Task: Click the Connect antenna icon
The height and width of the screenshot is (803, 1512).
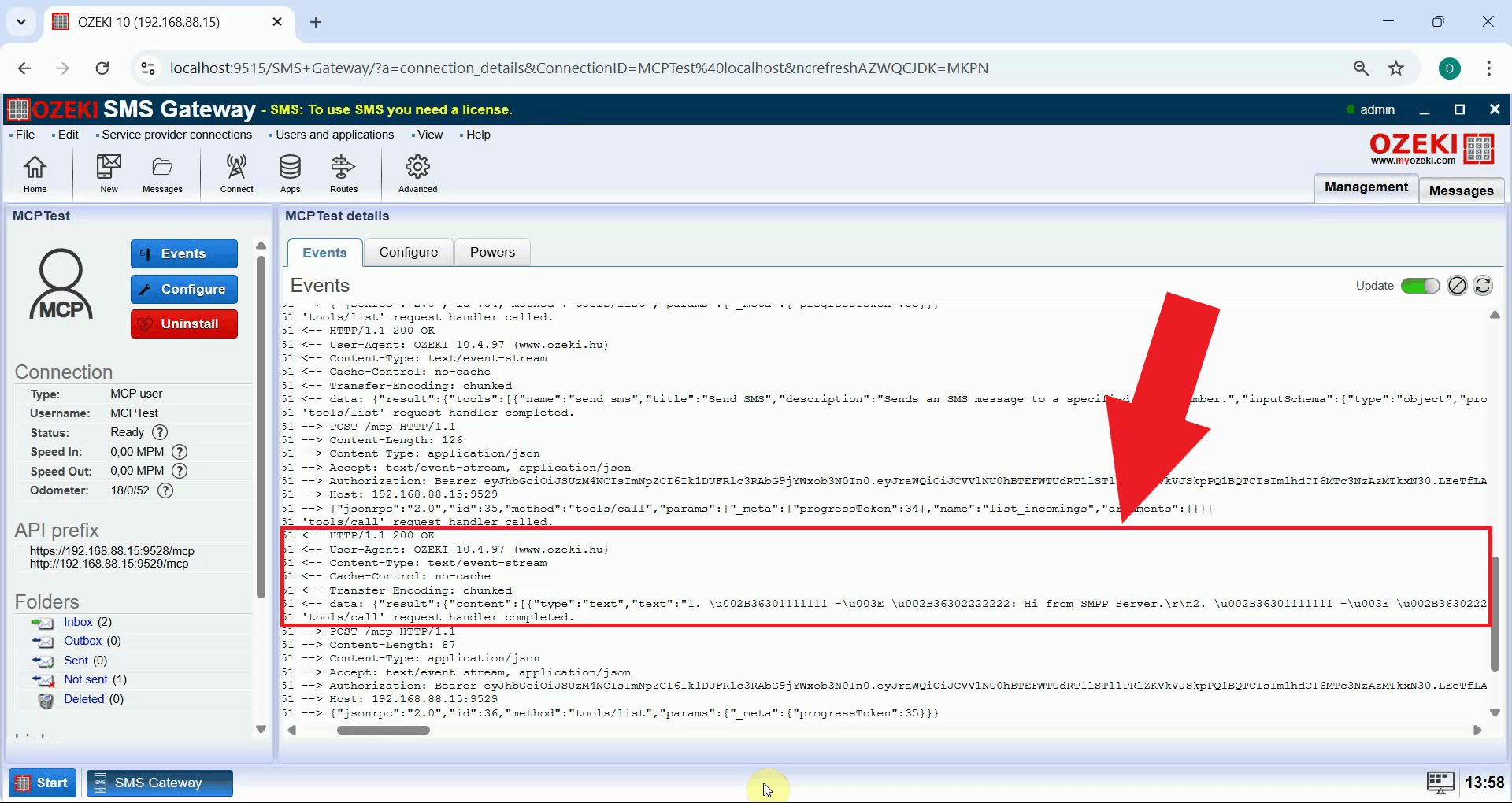Action: point(236,173)
